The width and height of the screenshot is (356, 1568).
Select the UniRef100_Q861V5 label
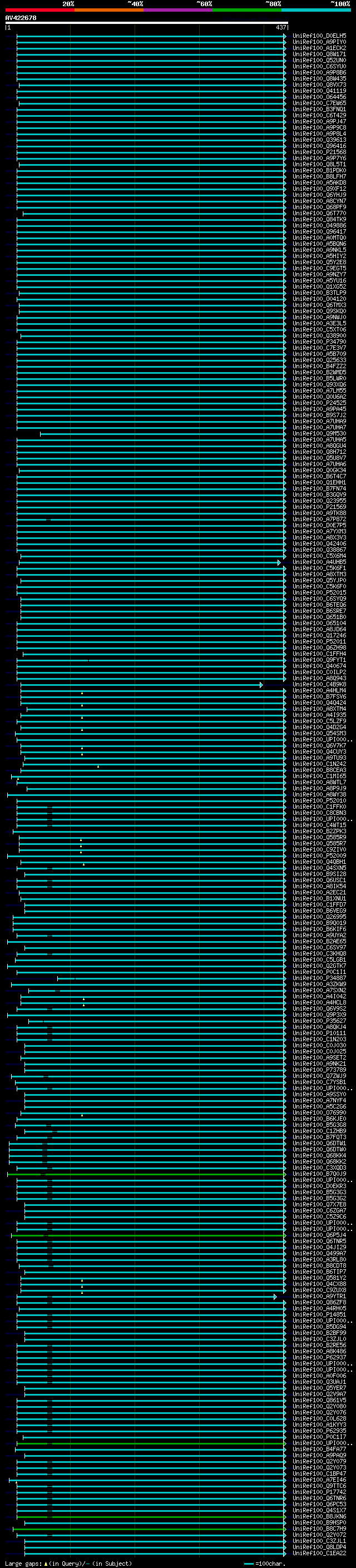coord(319,1400)
